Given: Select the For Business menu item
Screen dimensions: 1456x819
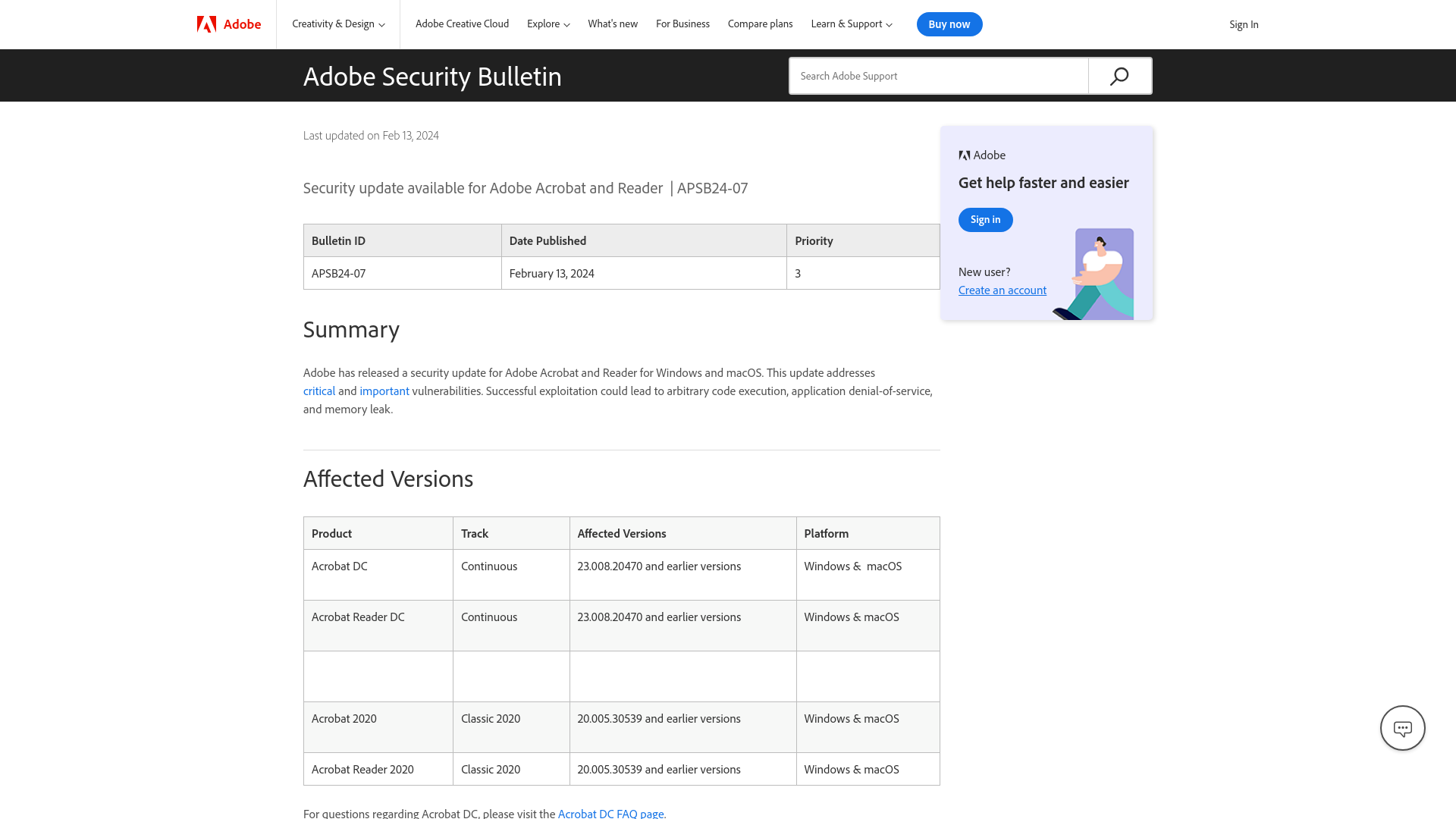Looking at the screenshot, I should [x=683, y=23].
